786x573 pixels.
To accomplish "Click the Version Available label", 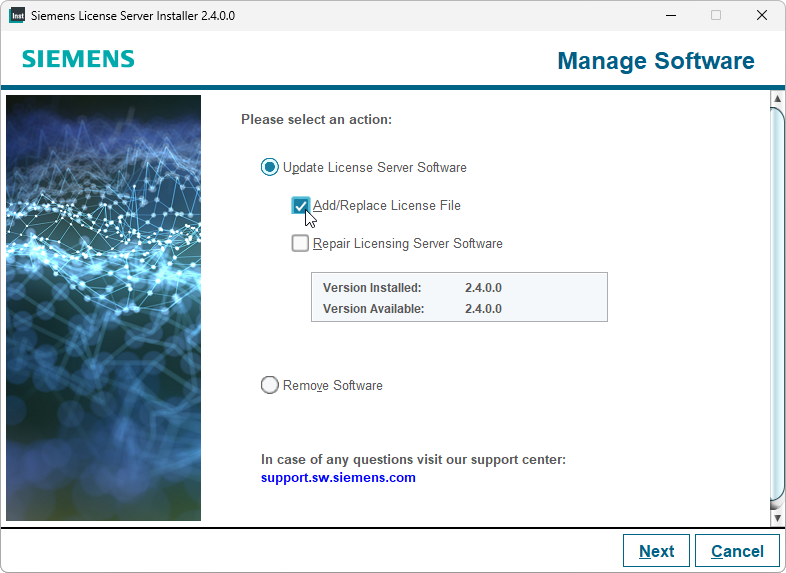I will click(373, 308).
